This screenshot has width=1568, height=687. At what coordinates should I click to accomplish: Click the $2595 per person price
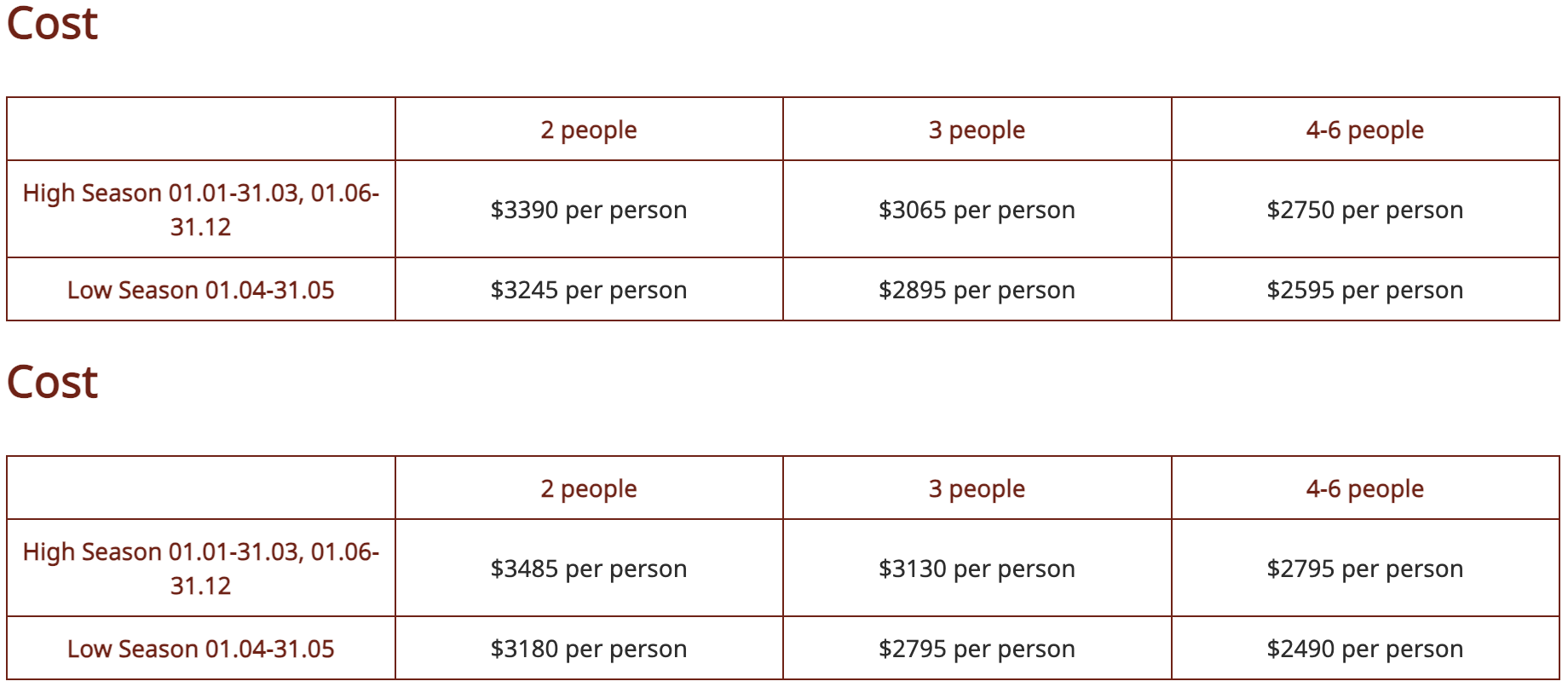1364,290
